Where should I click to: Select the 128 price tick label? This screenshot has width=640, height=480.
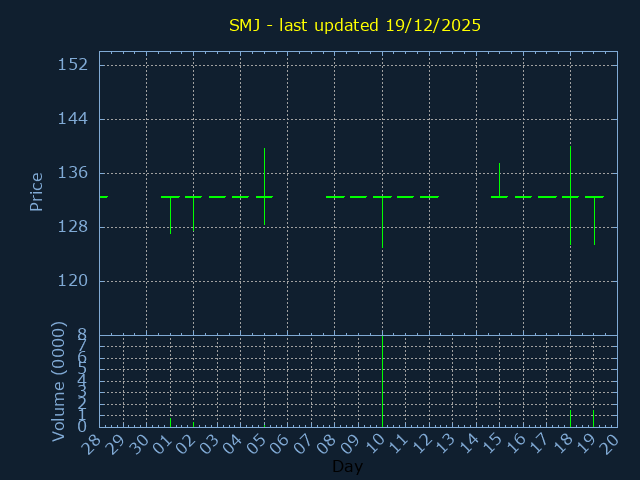[x=73, y=227]
